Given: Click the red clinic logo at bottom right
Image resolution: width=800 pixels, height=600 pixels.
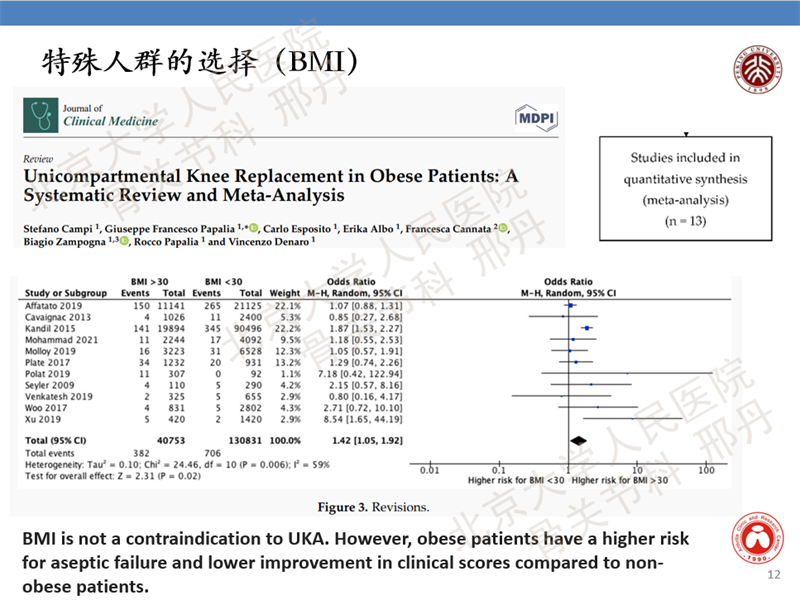Looking at the screenshot, I should coord(744,548).
